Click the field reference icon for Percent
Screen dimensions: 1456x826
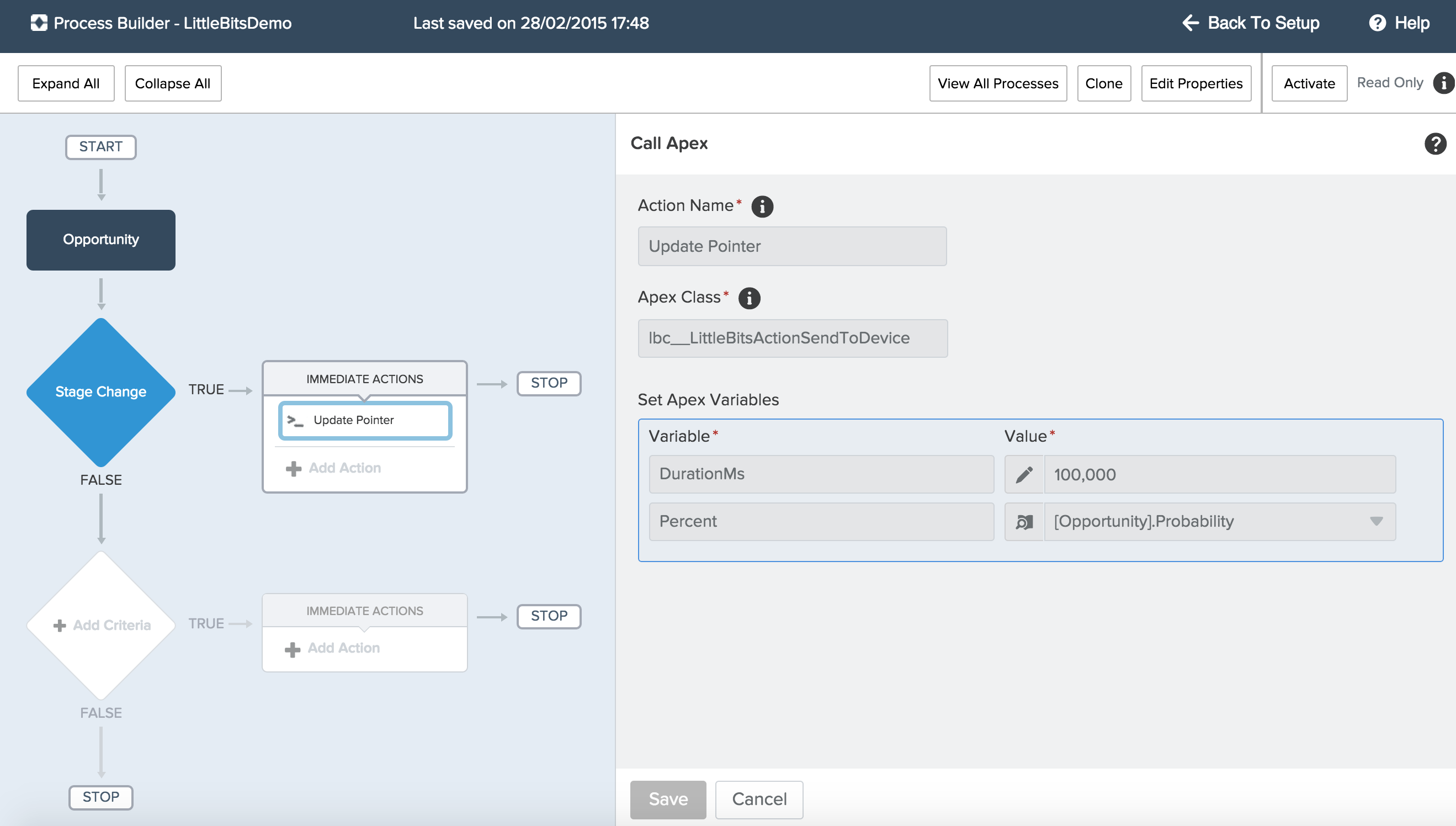coord(1024,521)
